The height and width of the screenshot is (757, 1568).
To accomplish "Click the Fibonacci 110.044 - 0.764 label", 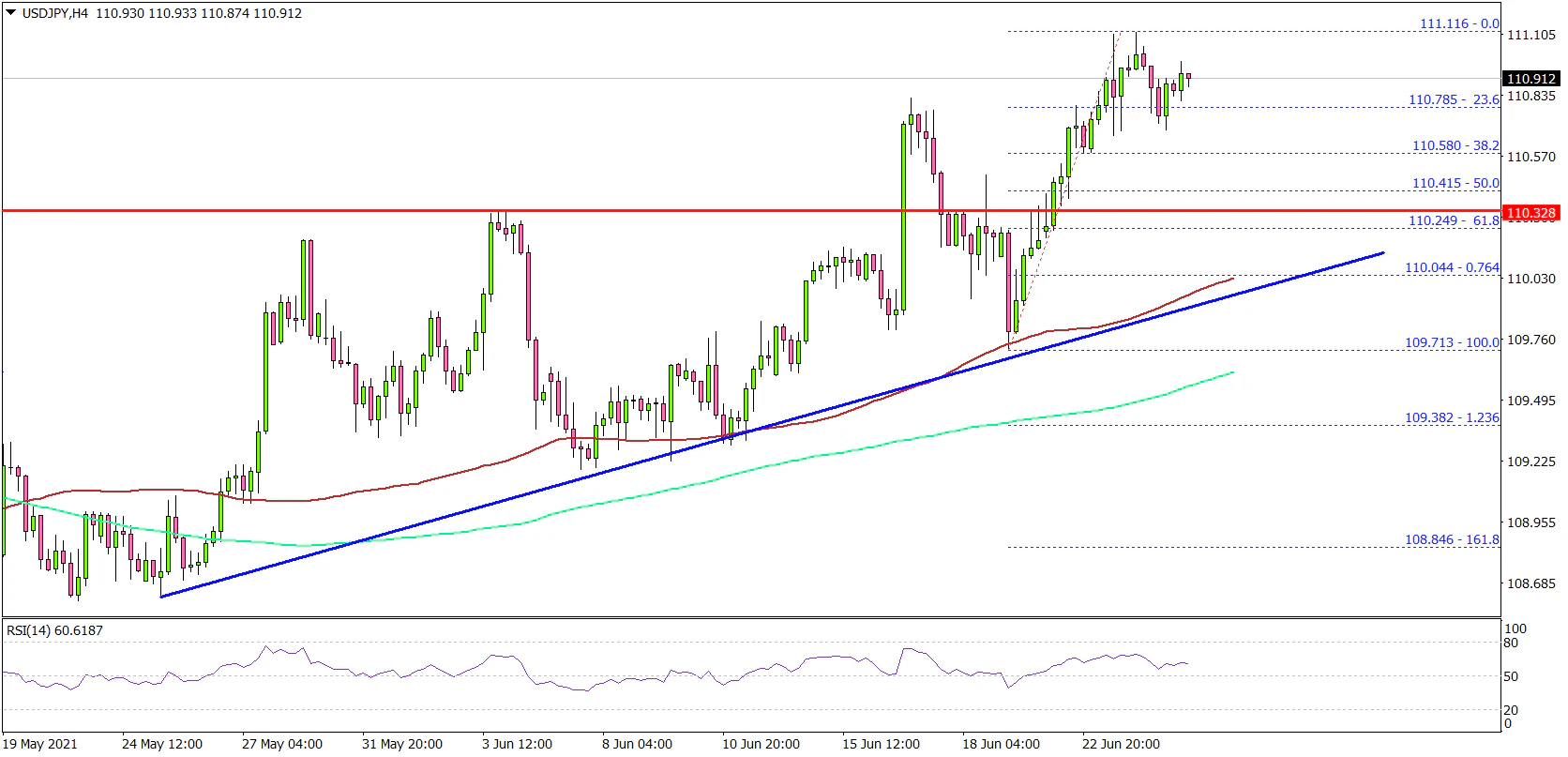I will coord(1452,267).
